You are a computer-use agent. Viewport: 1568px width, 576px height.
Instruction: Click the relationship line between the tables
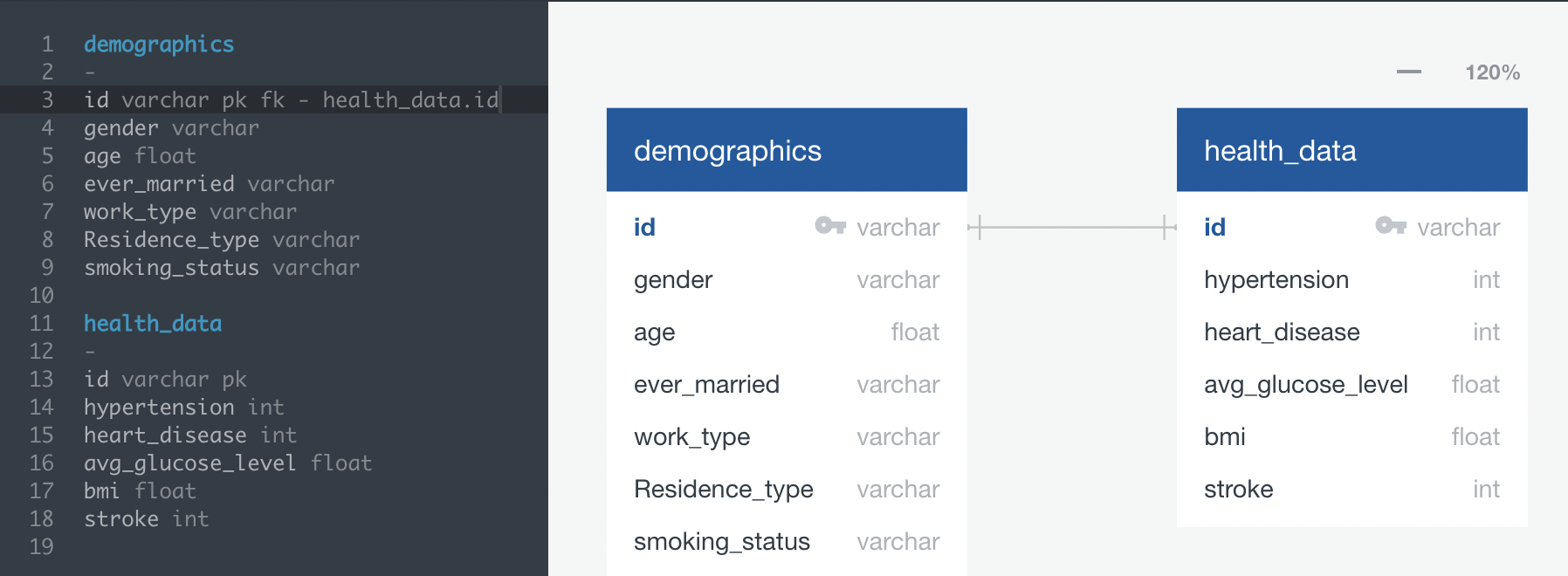[1072, 228]
